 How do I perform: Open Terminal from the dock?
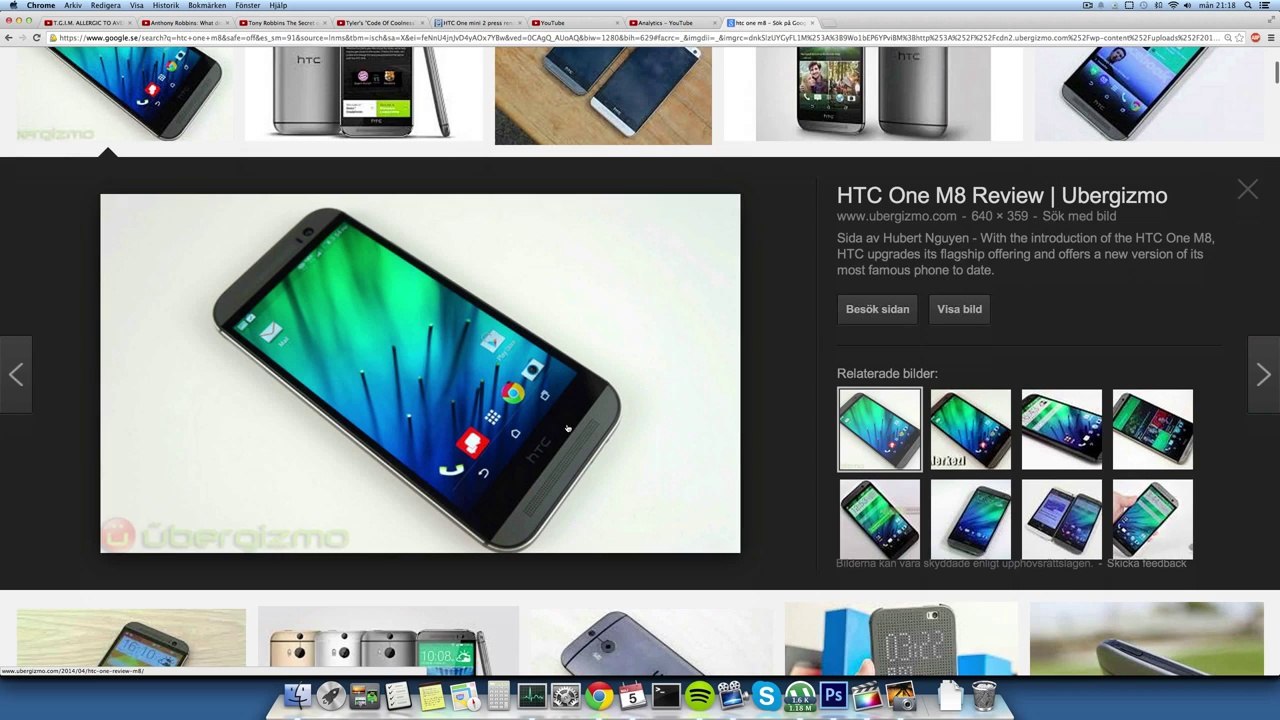click(x=666, y=695)
